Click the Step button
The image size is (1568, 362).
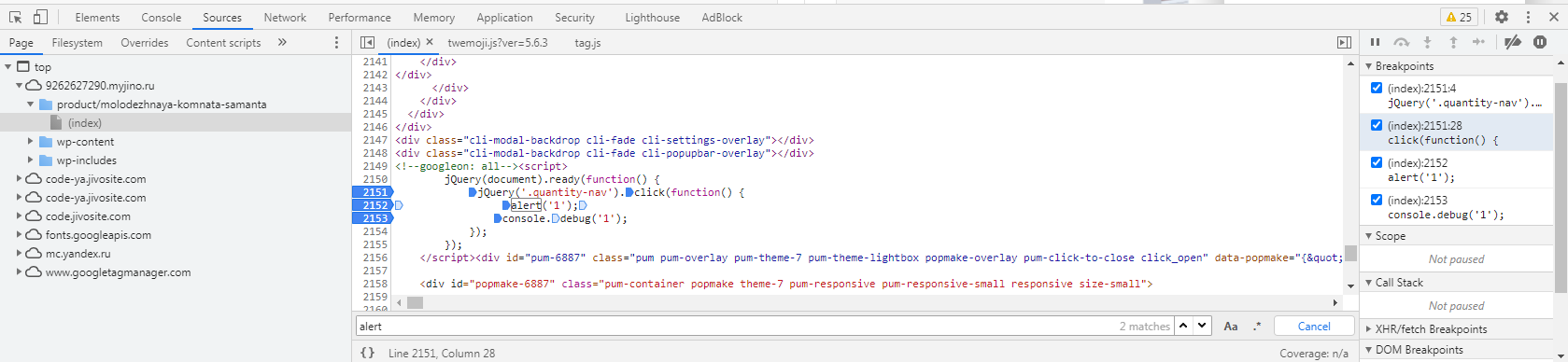coord(1478,42)
